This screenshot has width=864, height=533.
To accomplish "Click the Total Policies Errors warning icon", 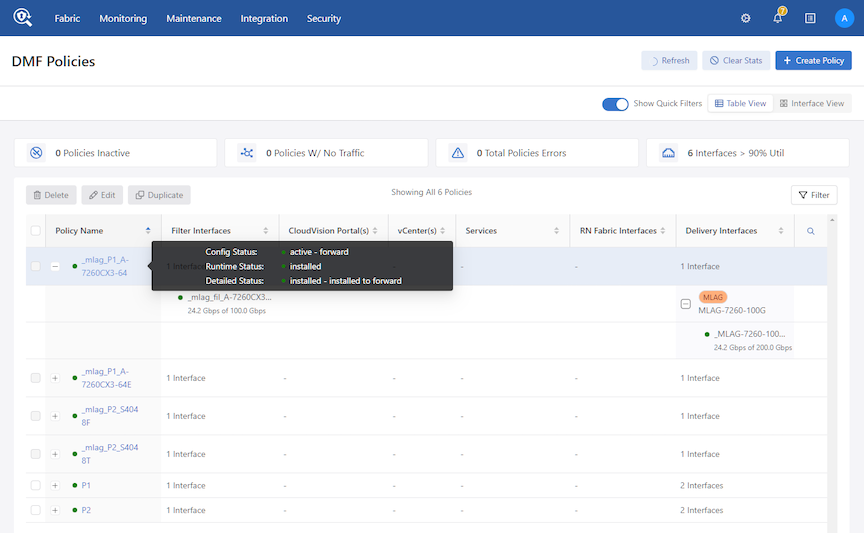I will (x=457, y=153).
